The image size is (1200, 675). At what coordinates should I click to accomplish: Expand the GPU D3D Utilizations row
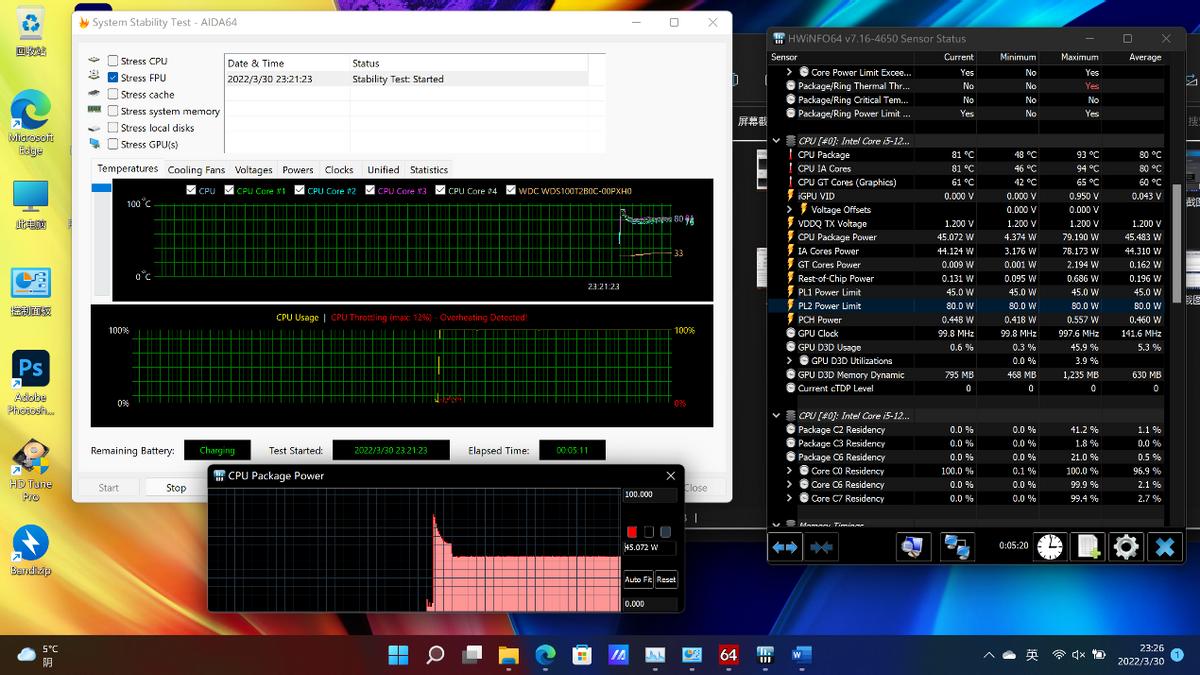790,361
